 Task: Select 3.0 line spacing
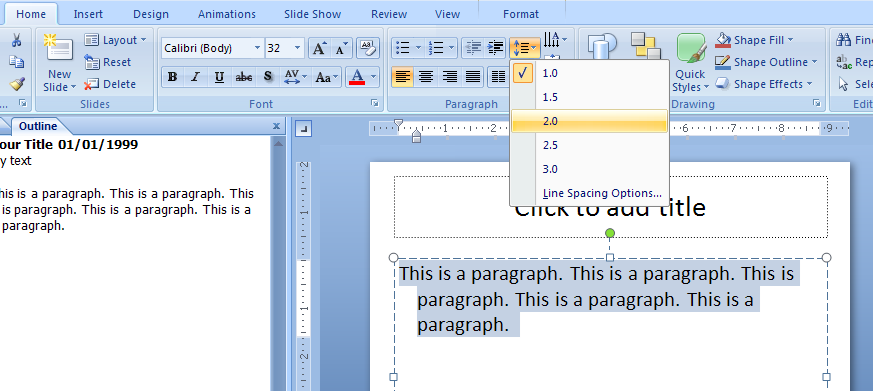click(589, 169)
